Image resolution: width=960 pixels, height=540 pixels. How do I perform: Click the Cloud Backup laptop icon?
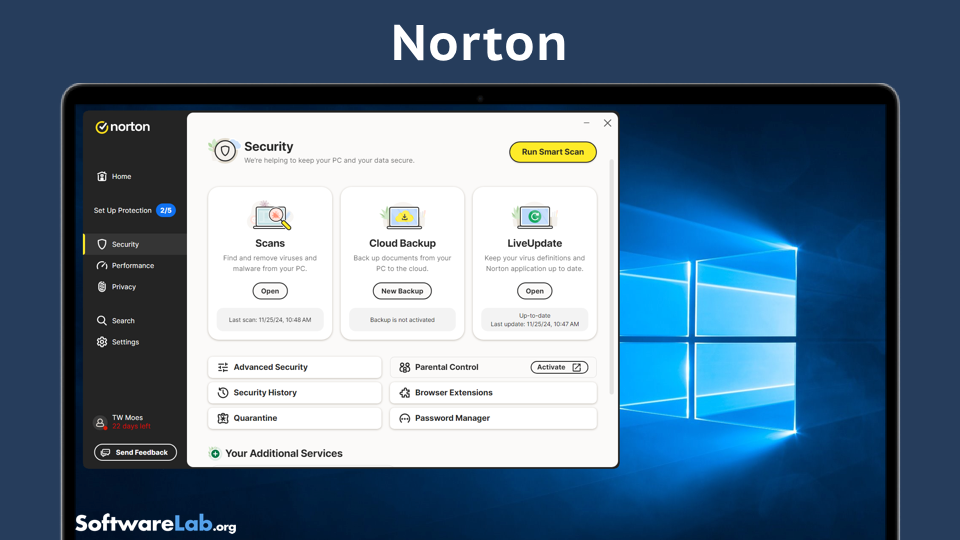coord(402,217)
